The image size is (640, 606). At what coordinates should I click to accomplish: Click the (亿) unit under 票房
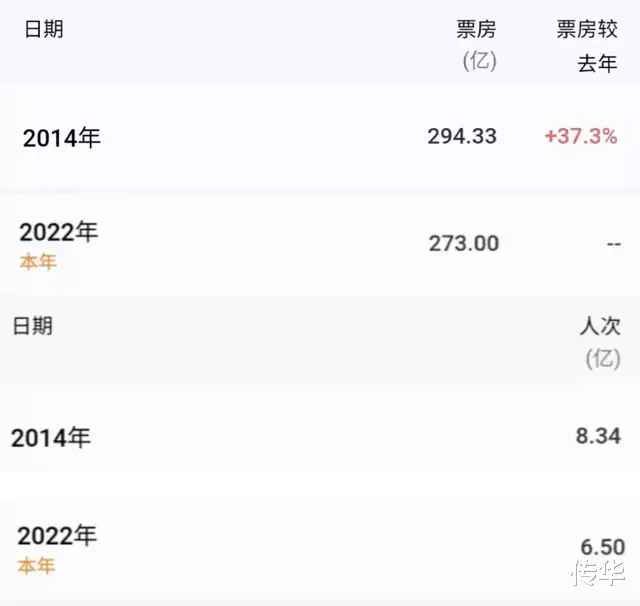tap(480, 61)
